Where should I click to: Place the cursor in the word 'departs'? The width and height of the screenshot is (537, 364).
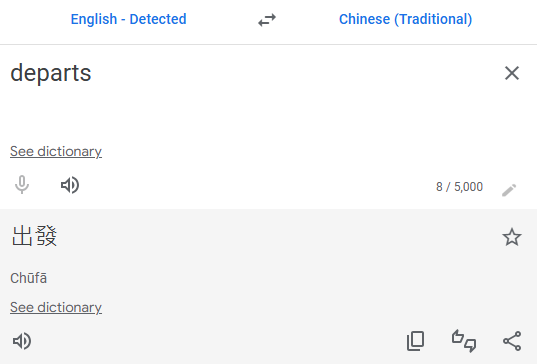point(51,73)
